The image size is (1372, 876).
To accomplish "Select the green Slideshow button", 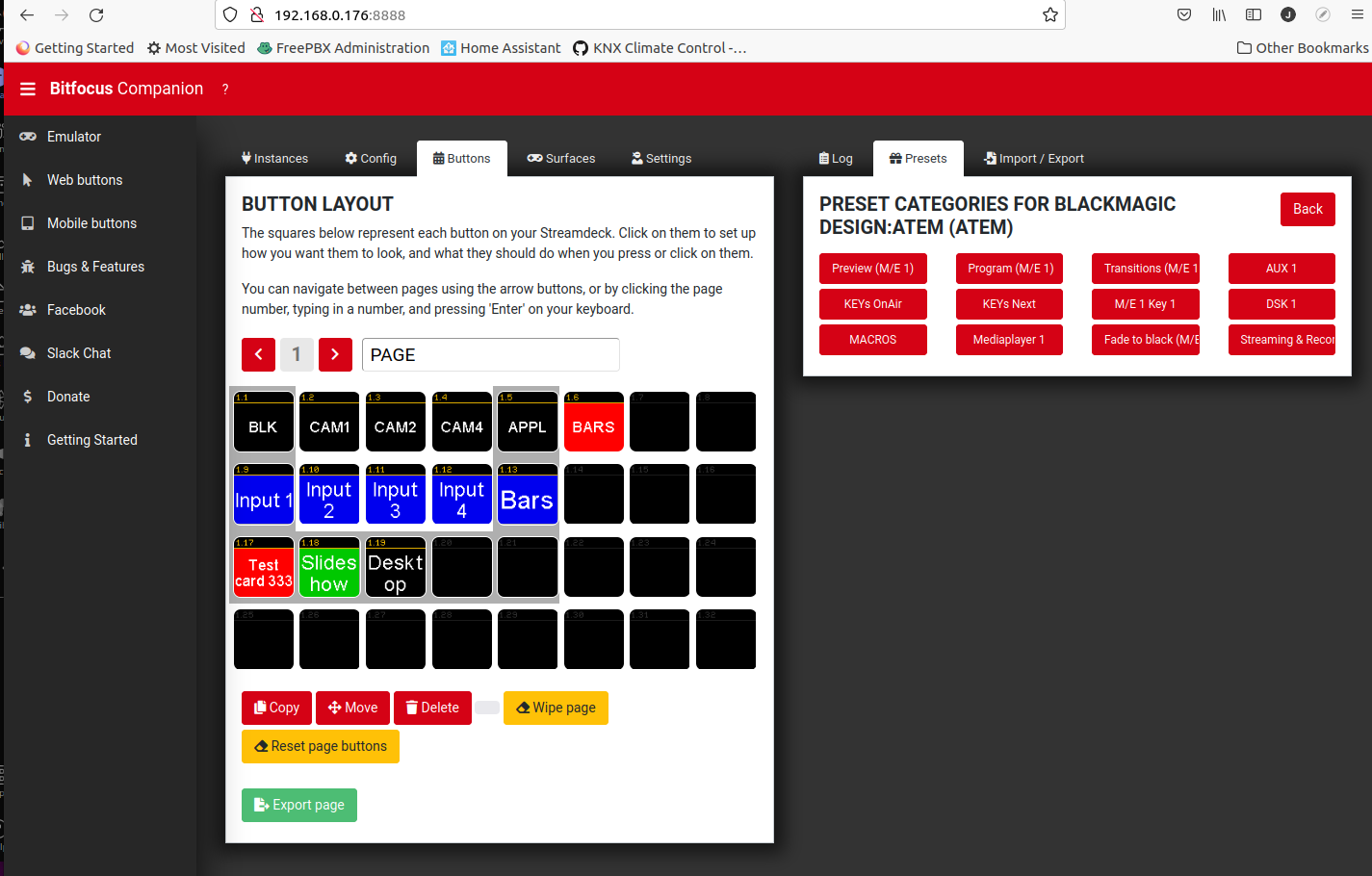I will 329,567.
